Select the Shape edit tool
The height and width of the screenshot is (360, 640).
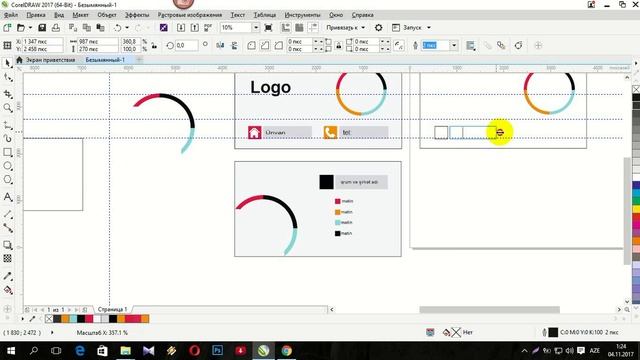[7, 78]
